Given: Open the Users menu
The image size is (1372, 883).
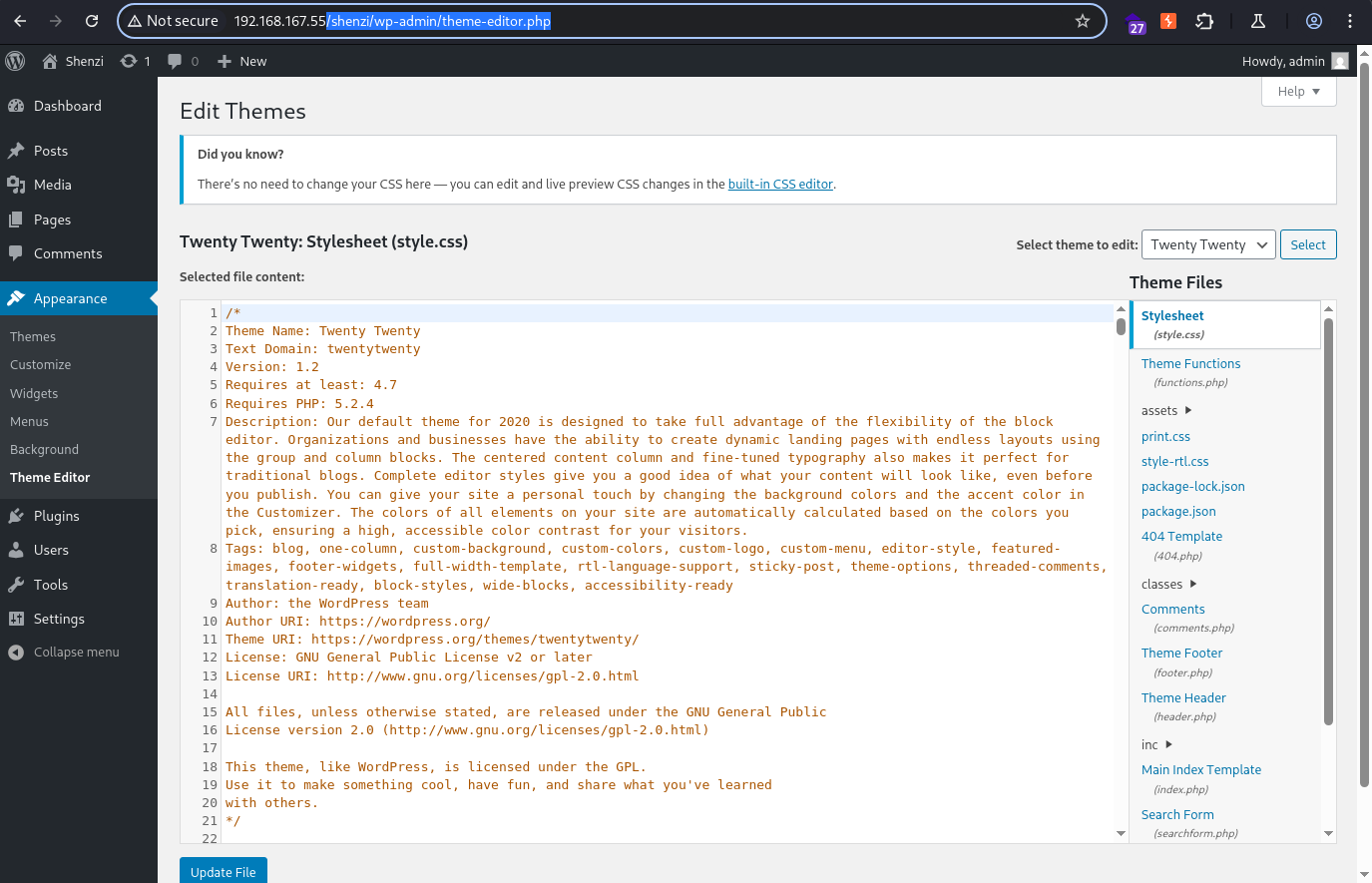Looking at the screenshot, I should pos(79,550).
